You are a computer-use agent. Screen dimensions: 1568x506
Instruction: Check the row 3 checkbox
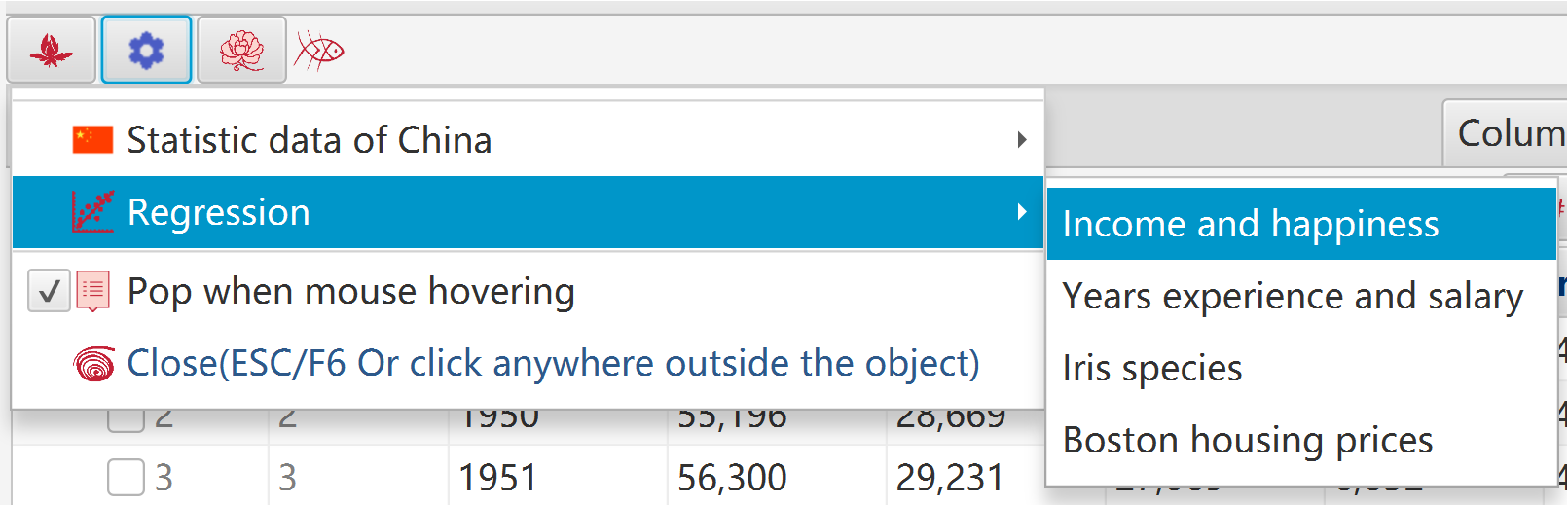(126, 478)
